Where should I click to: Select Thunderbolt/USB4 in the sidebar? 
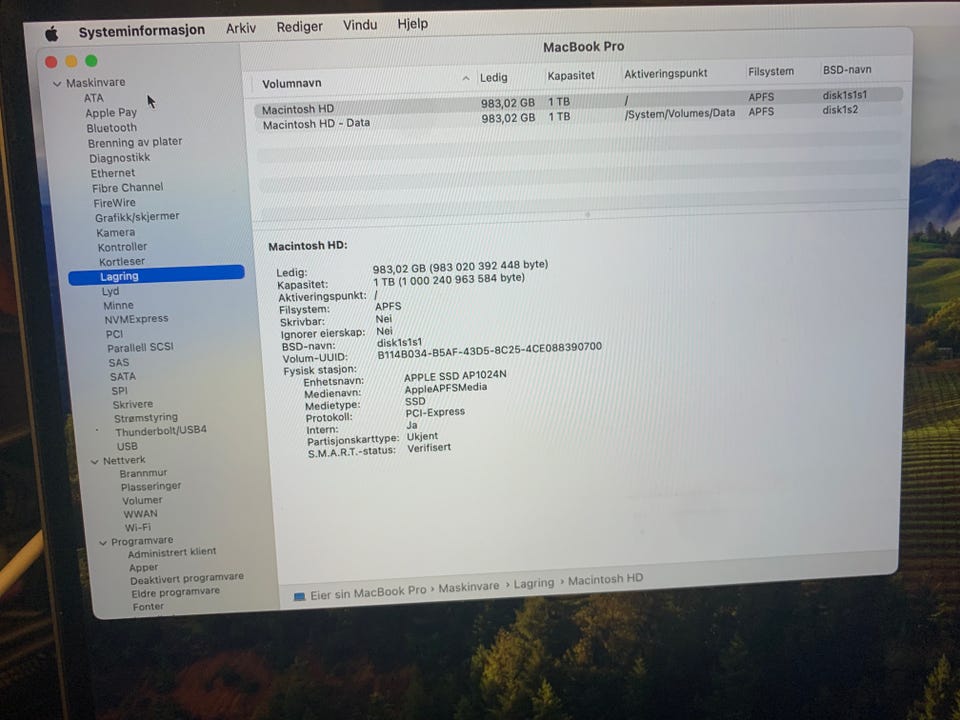click(x=161, y=431)
